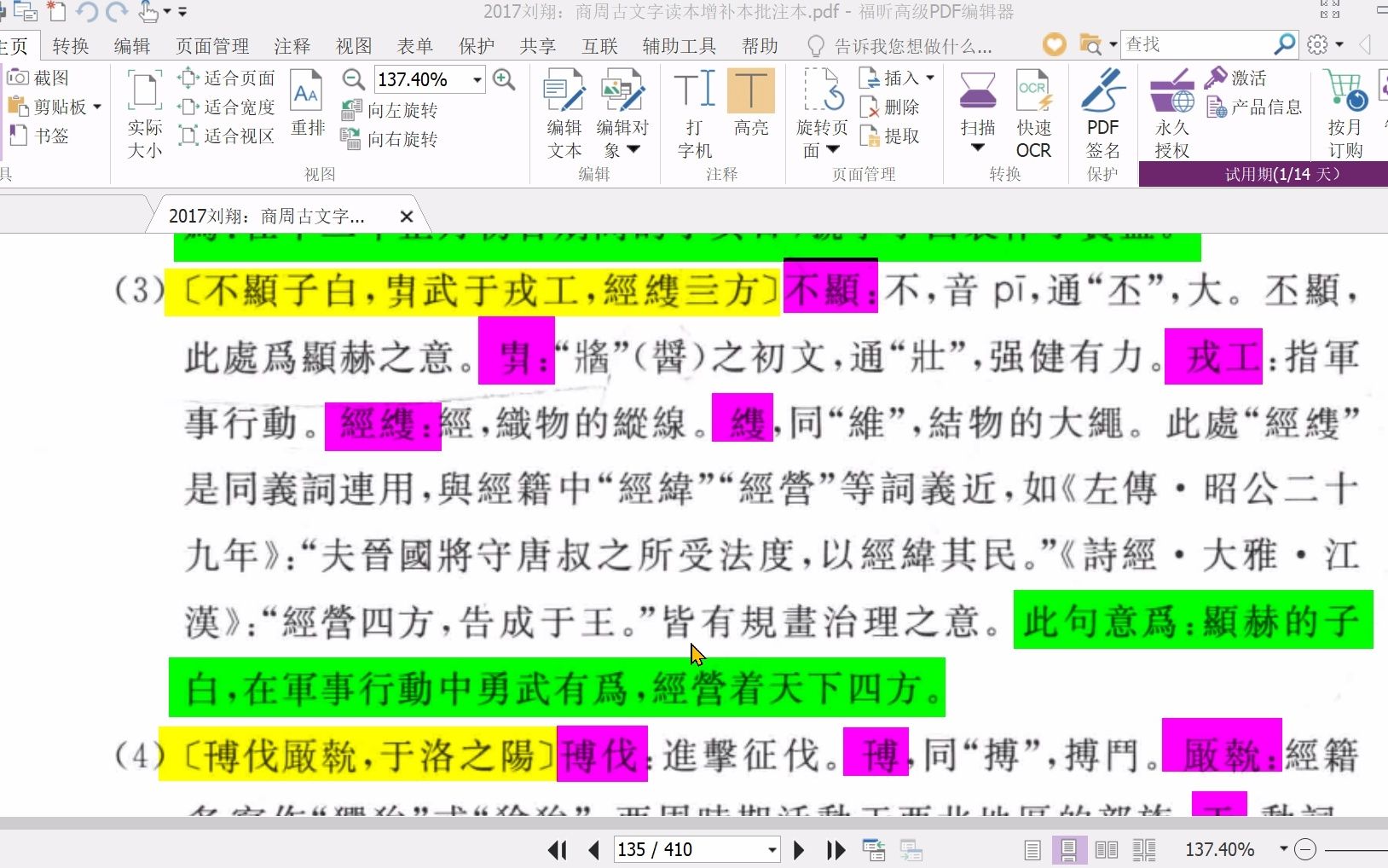Click the 截图 screenshot tool
The height and width of the screenshot is (868, 1388).
(38, 78)
